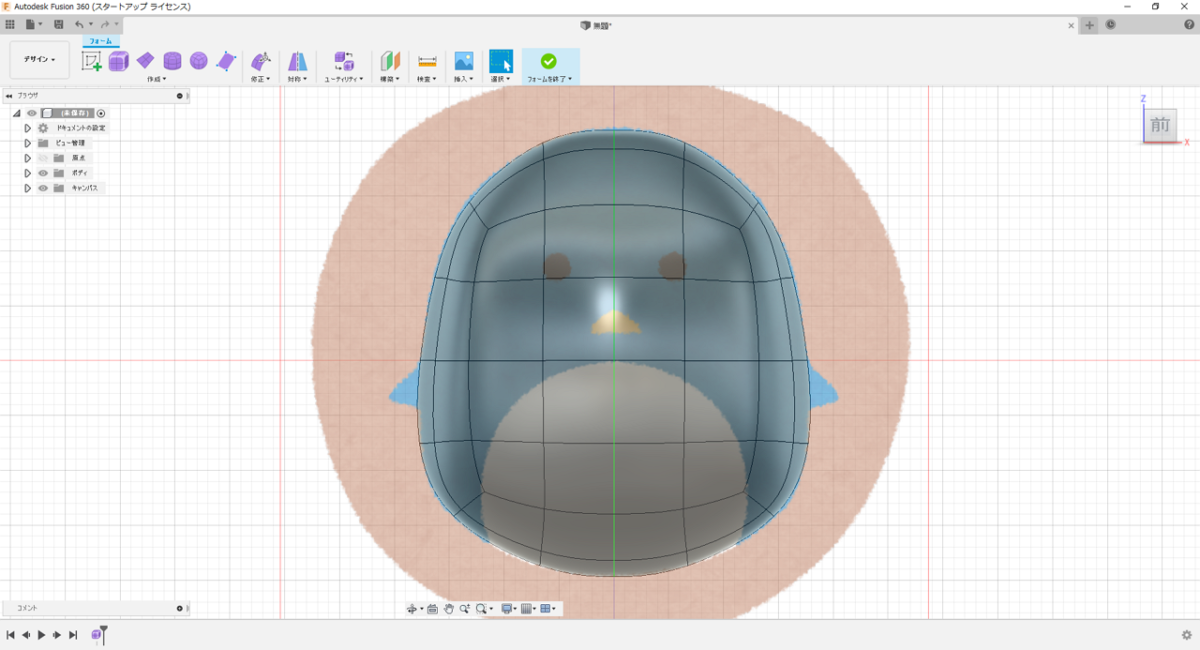This screenshot has height=650, width=1200.
Task: Open the File menu document icon
Action: point(32,24)
